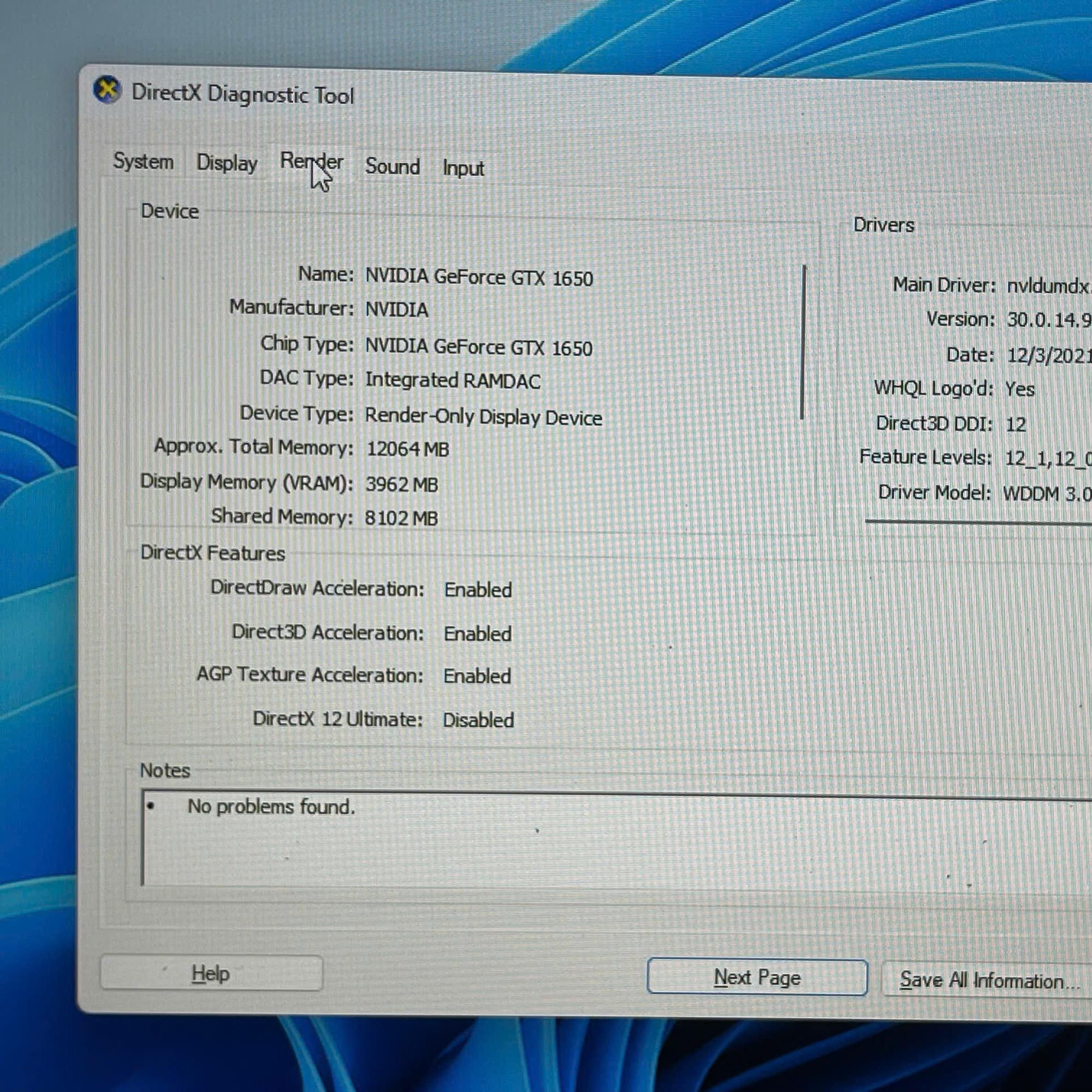Click Feature Levels '12_1,12_0' value

point(1048,459)
